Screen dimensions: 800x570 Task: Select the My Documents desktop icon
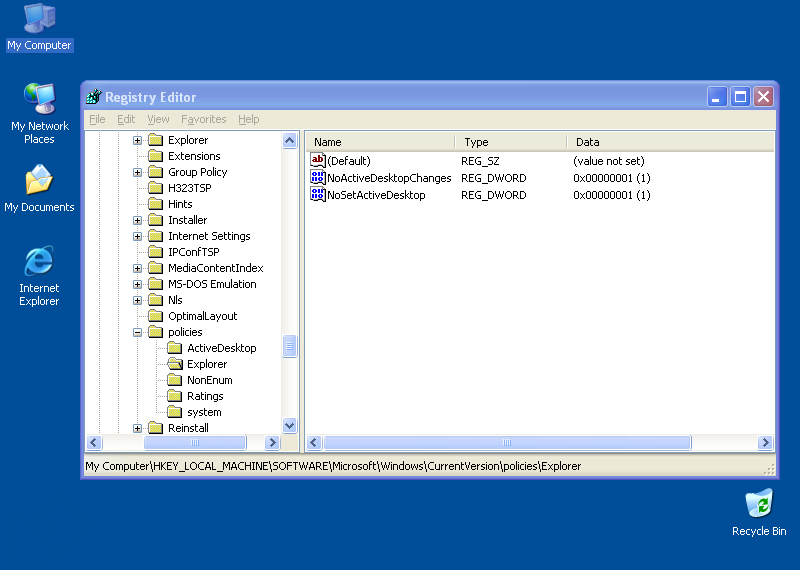(39, 188)
